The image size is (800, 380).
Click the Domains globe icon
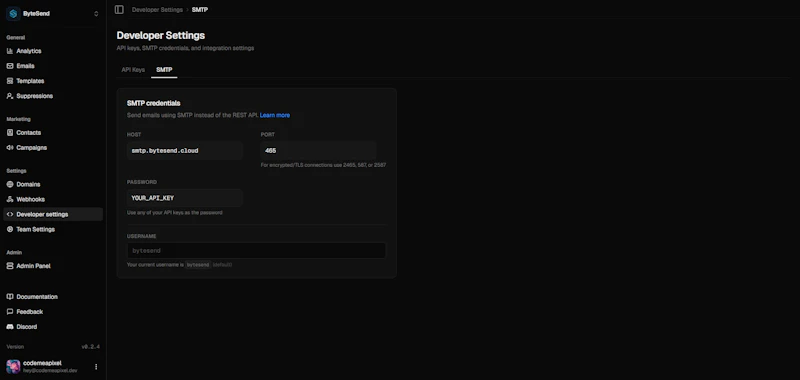[10, 184]
